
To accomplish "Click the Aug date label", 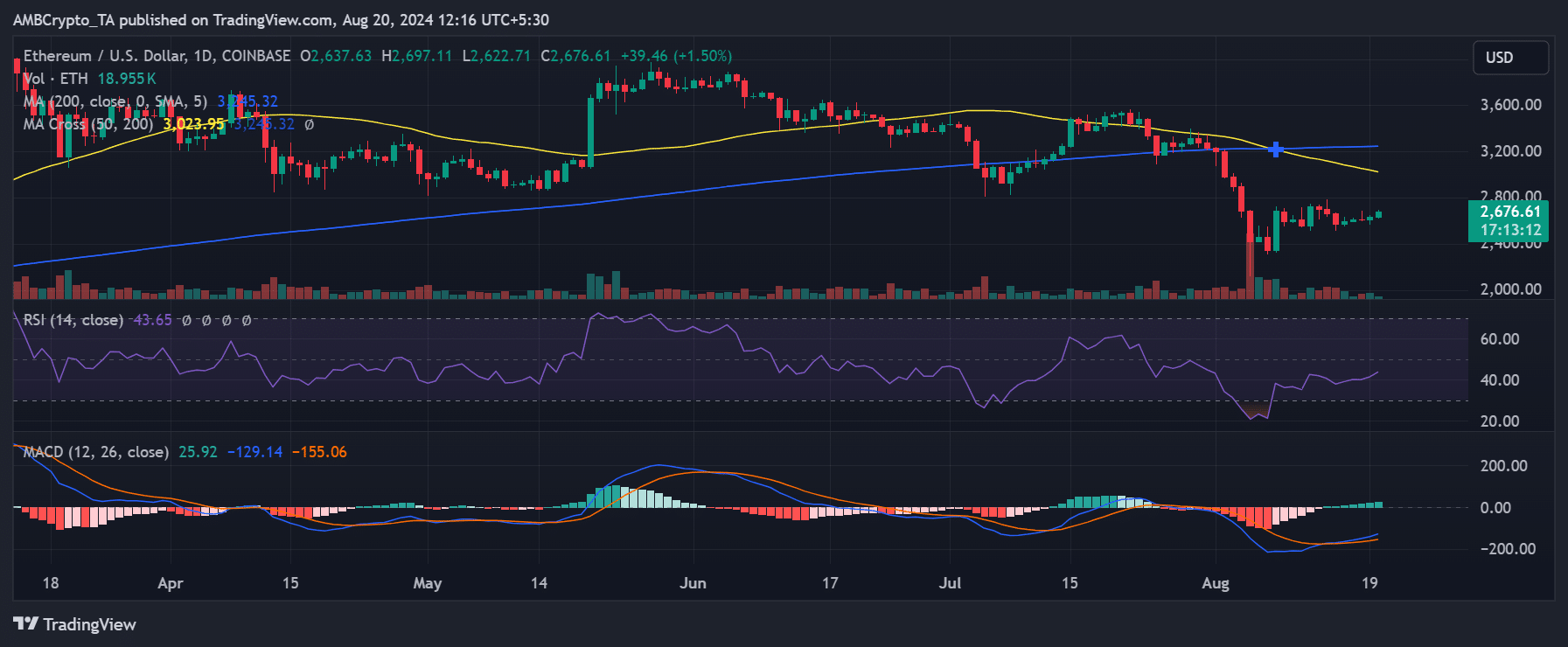I will 1216,583.
